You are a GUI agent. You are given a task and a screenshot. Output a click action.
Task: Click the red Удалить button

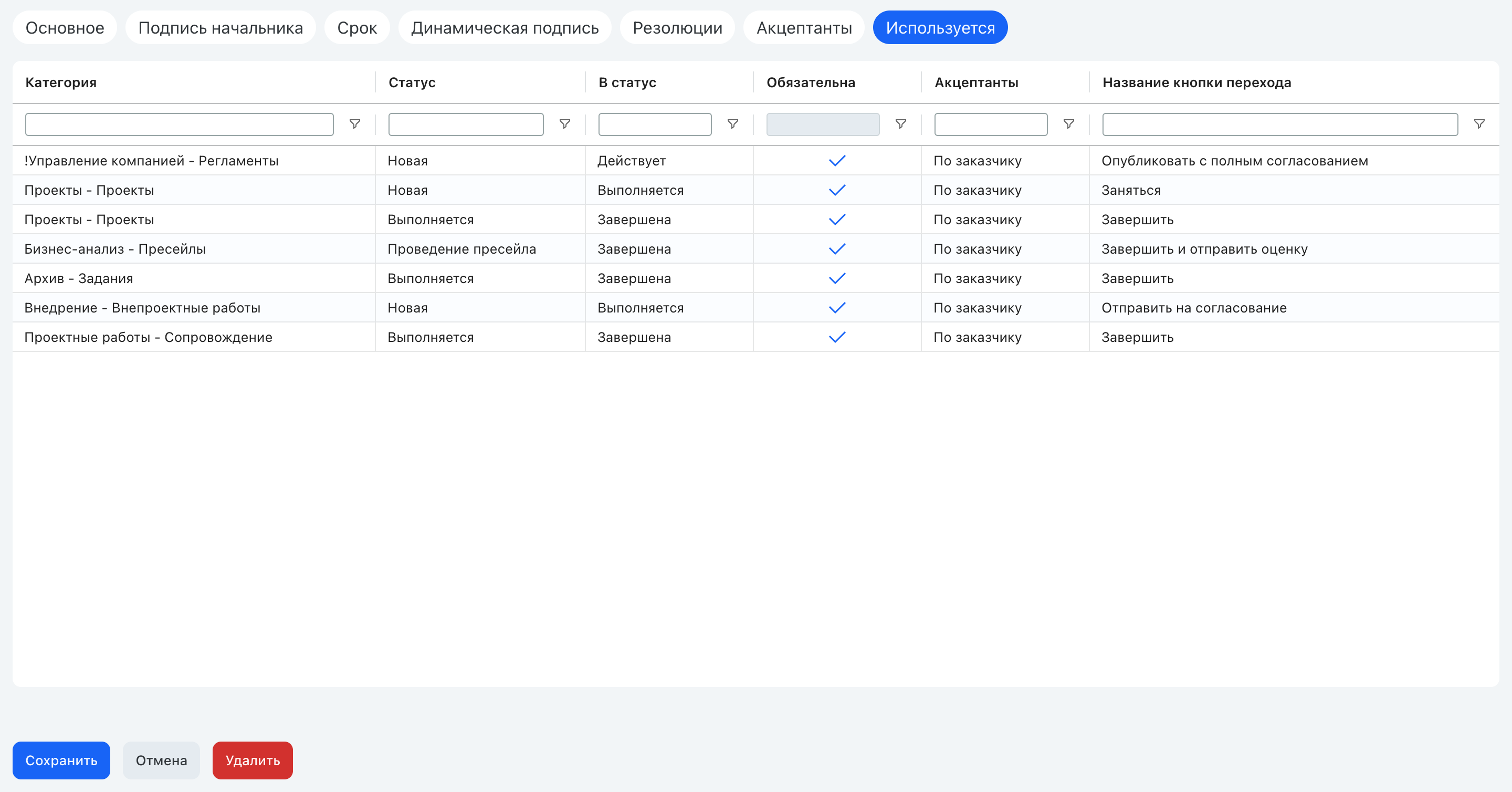point(253,760)
